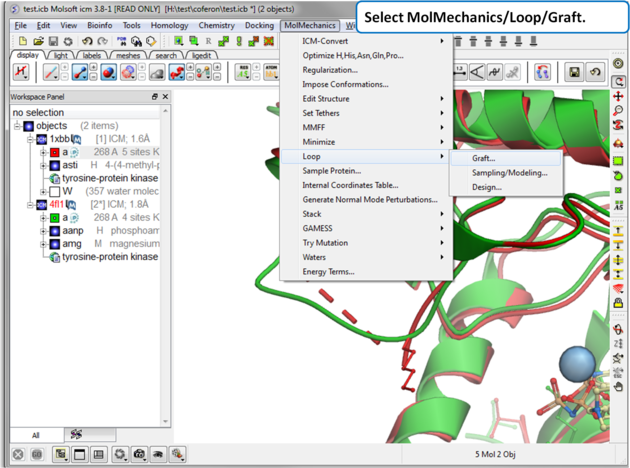Screen dimensions: 630x468
Task: Click the Save floppy disk icon
Action: point(53,41)
